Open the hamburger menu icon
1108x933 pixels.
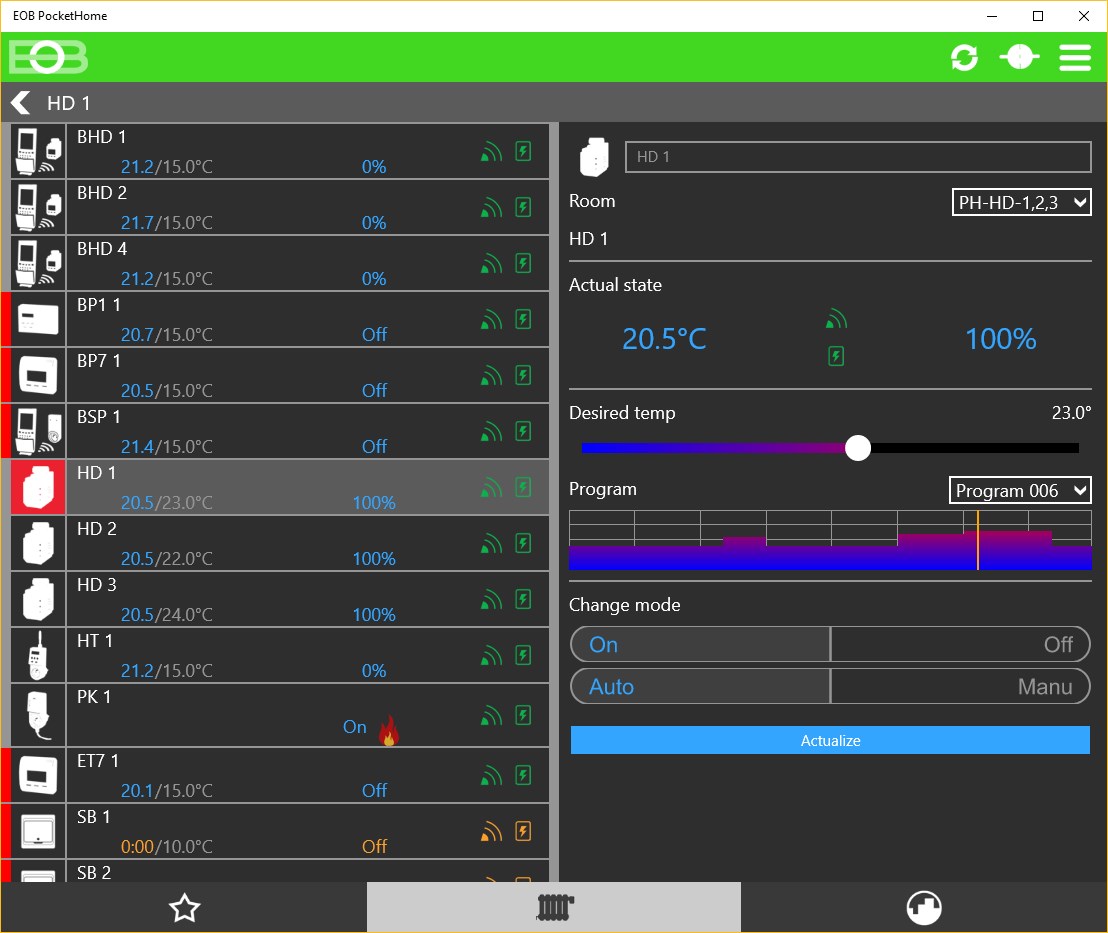tap(1075, 57)
